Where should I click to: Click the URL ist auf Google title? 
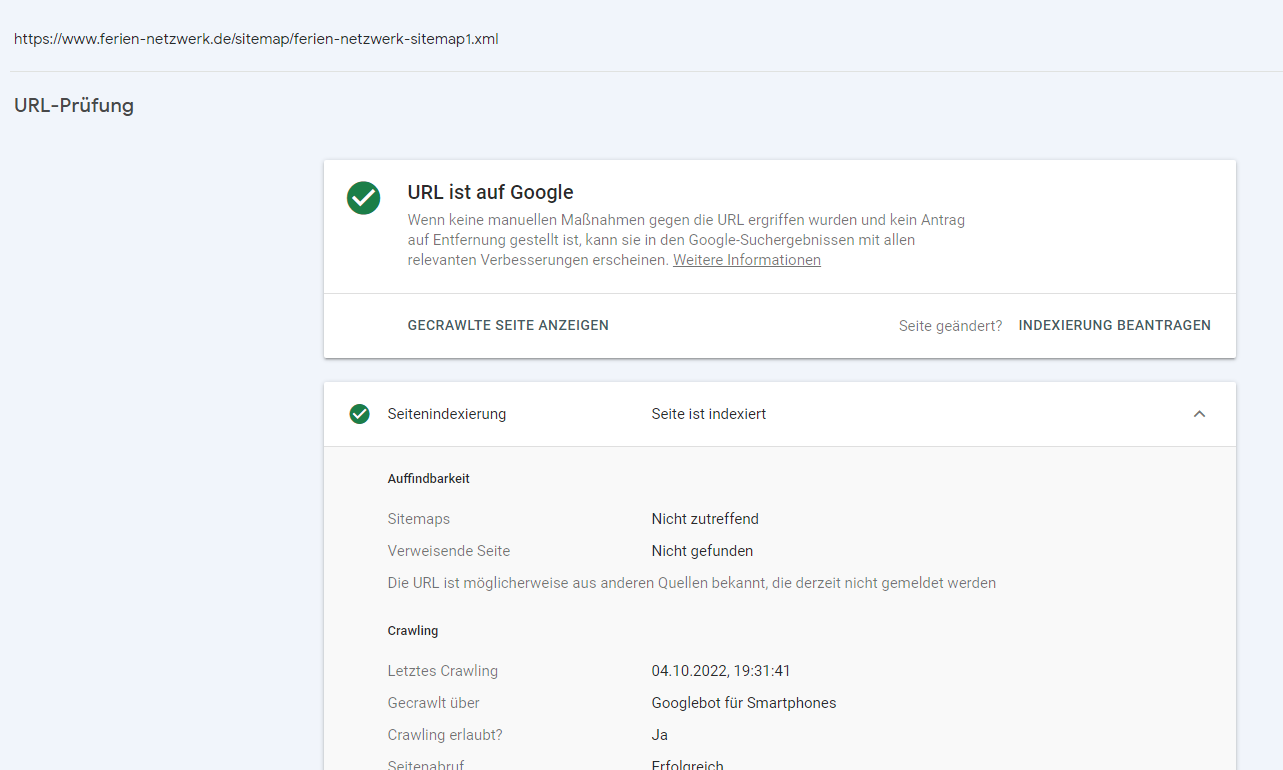(491, 192)
